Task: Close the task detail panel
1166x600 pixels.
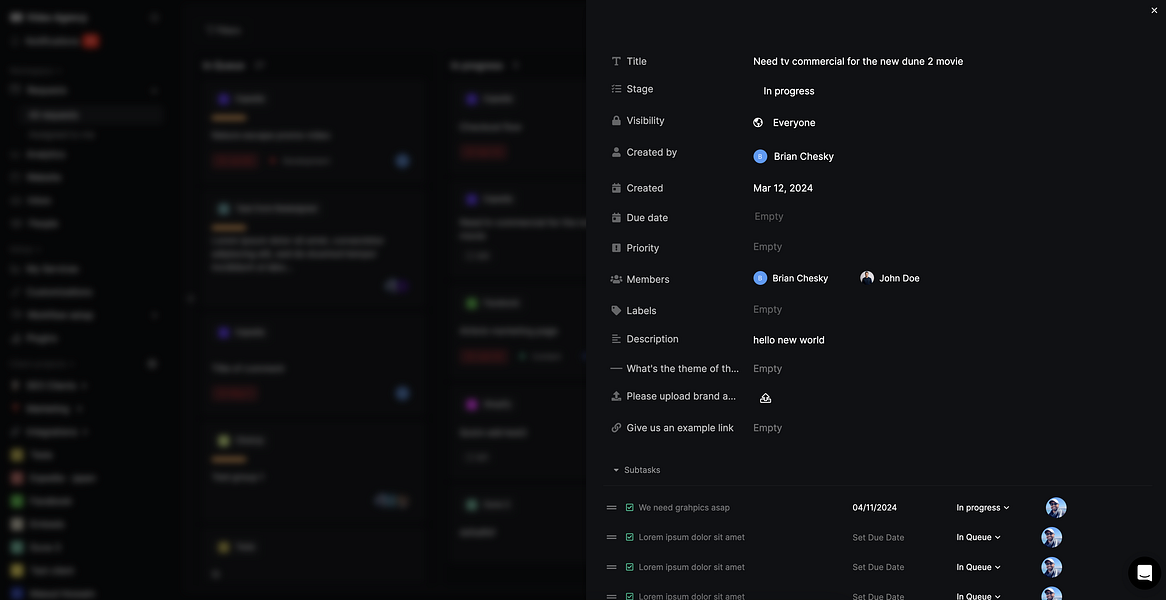Action: click(x=1154, y=10)
